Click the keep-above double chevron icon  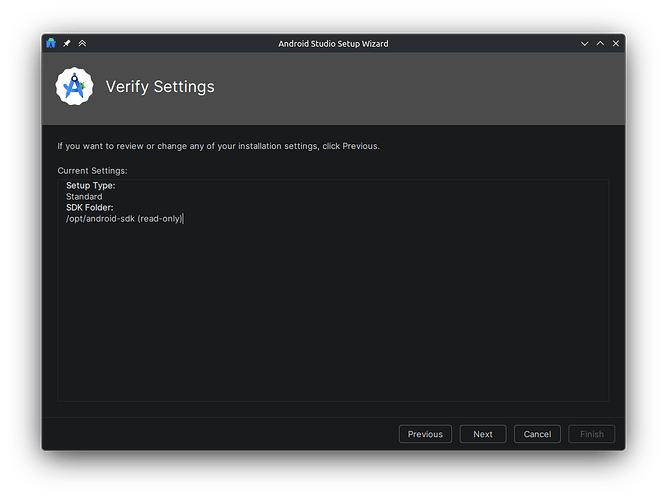tap(82, 43)
